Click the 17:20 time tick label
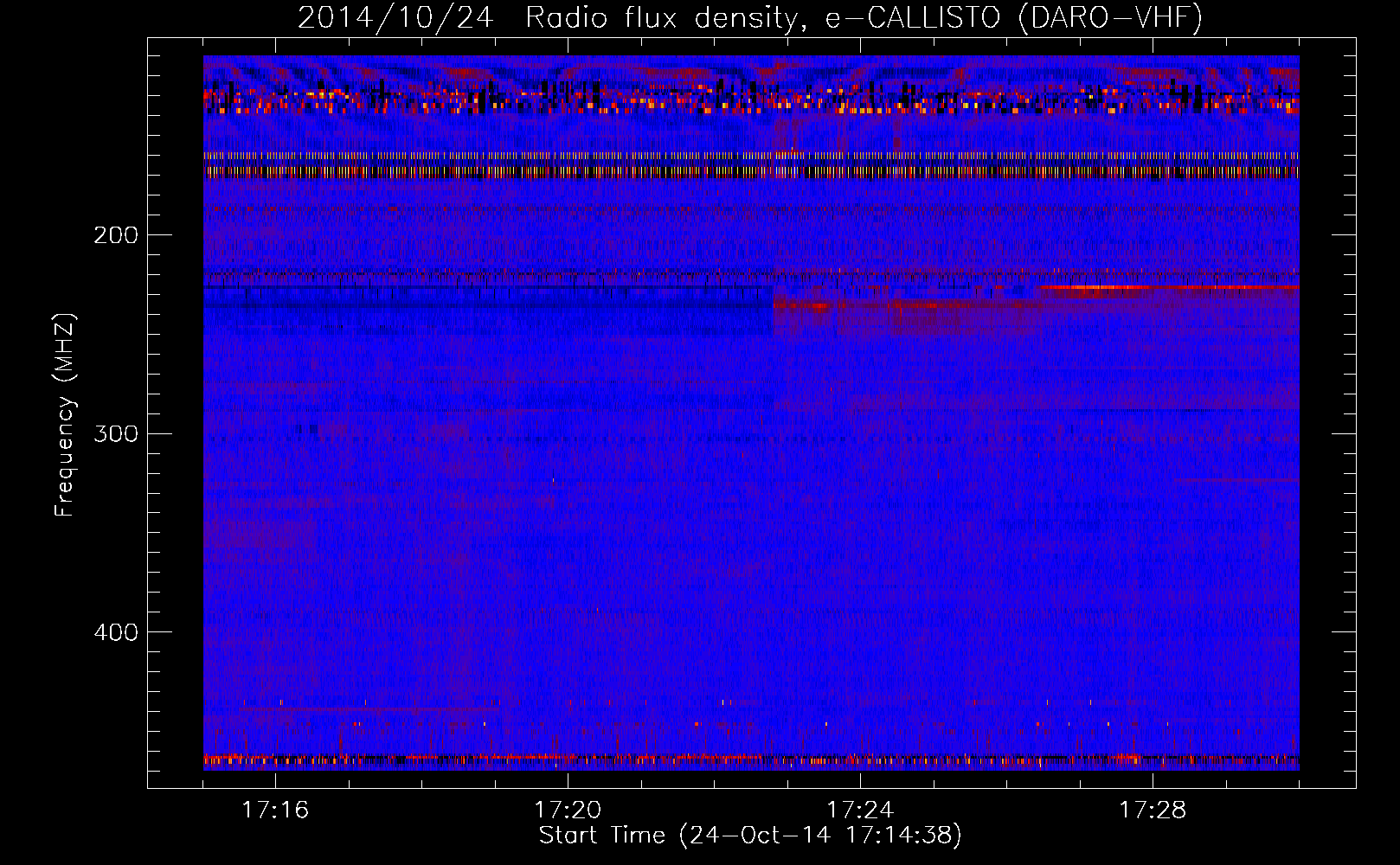 568,810
